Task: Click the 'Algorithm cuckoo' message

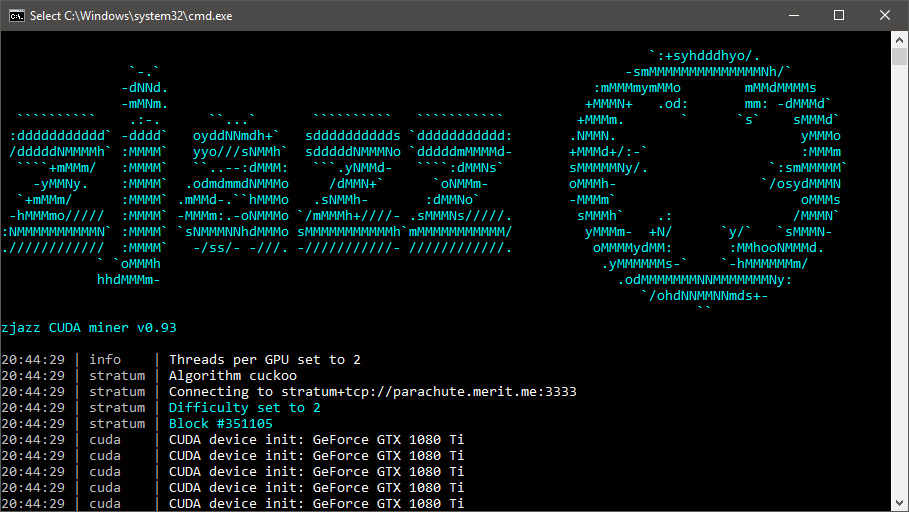Action: click(232, 376)
